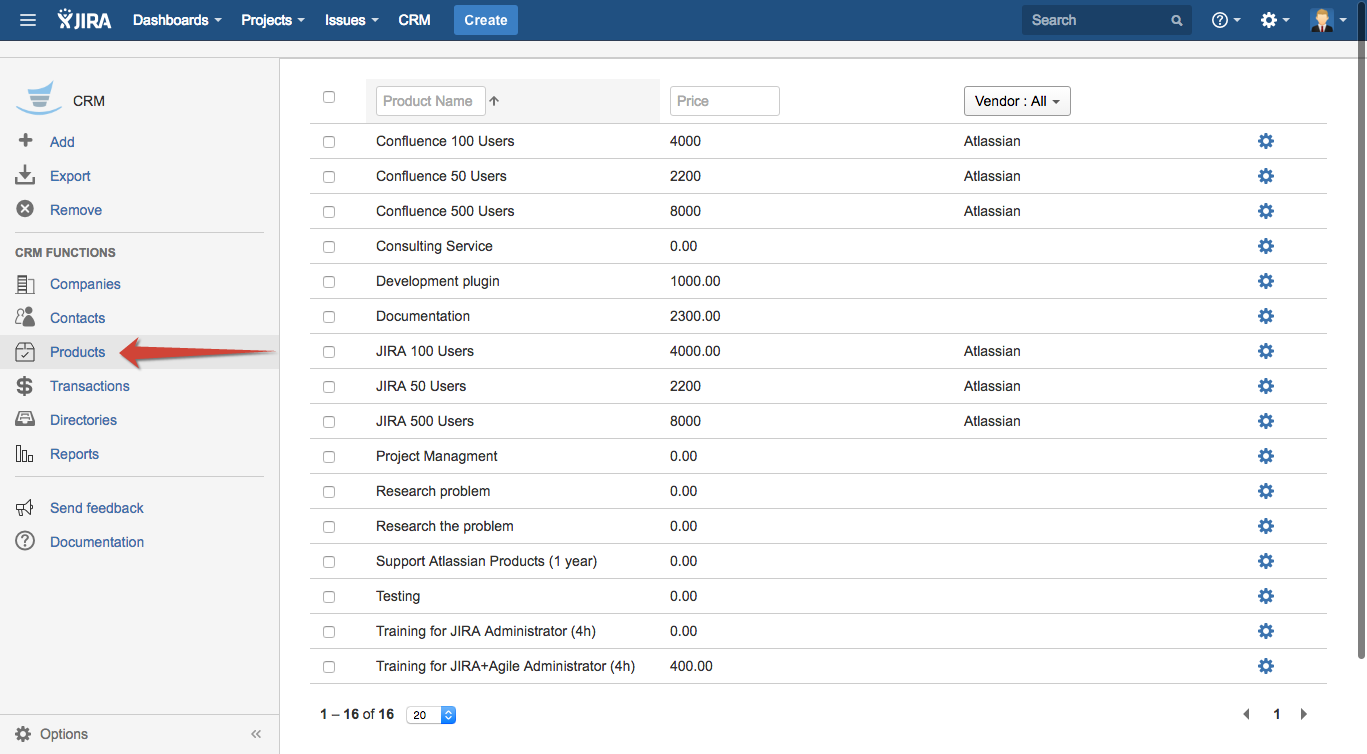Open the Vendor : All dropdown
1367x754 pixels.
(1016, 101)
